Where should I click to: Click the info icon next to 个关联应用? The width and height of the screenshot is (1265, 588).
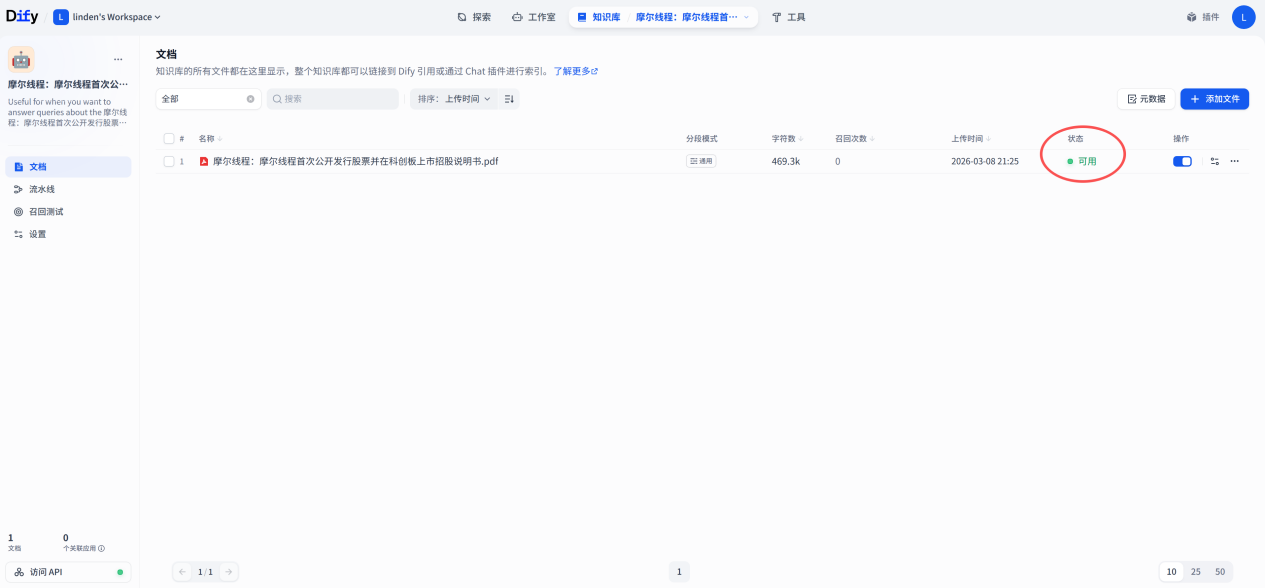pyautogui.click(x=101, y=549)
